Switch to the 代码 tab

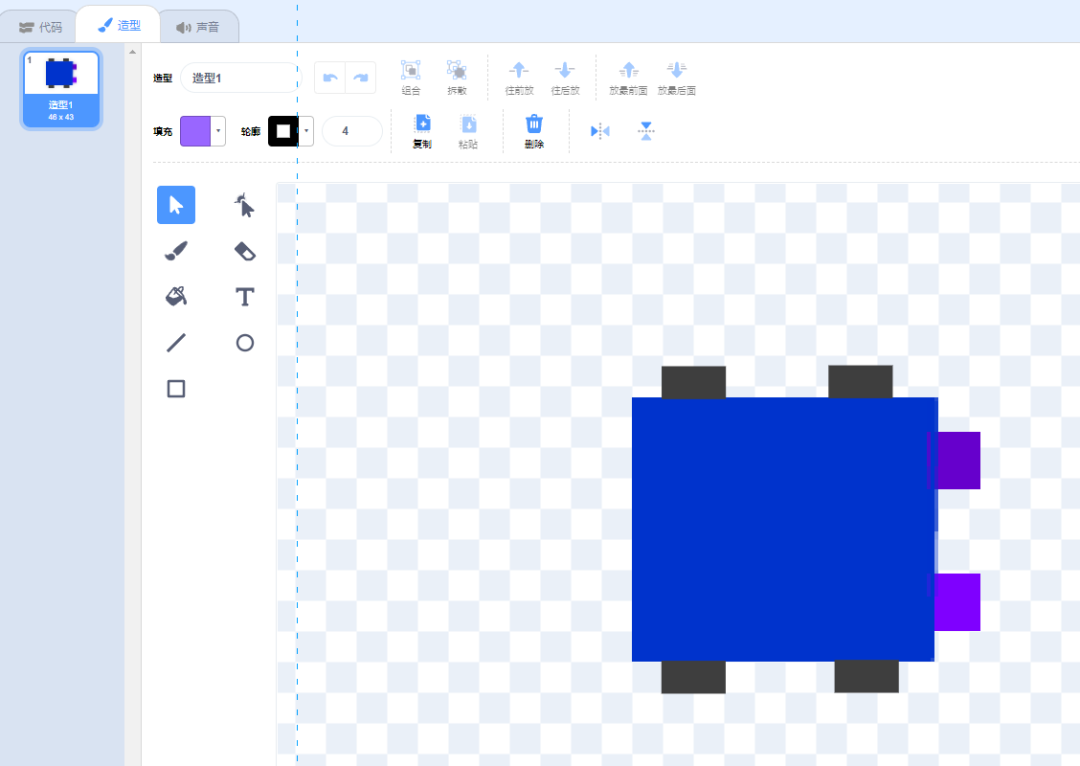40,27
